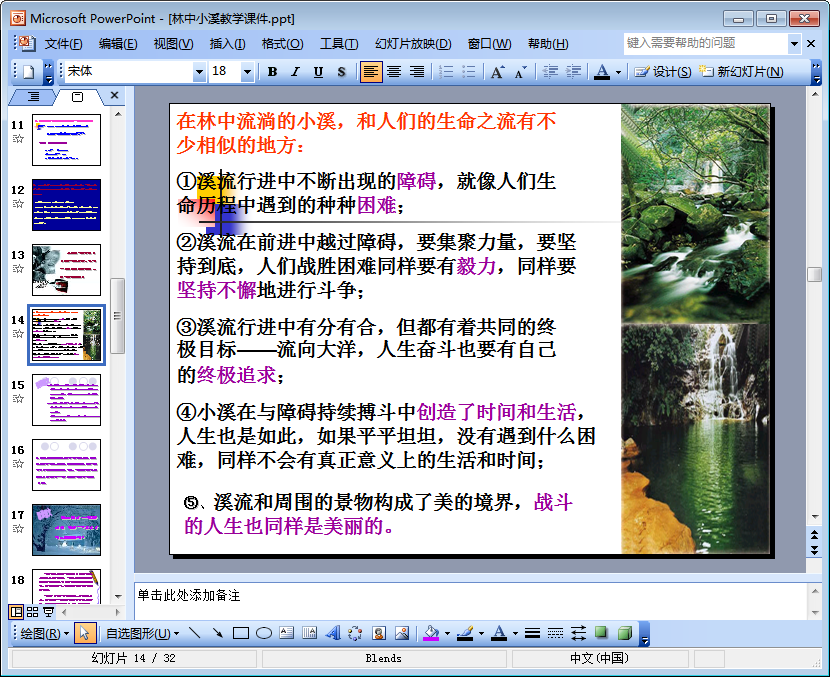
Task: Open the 工具(T) menu
Action: click(339, 43)
